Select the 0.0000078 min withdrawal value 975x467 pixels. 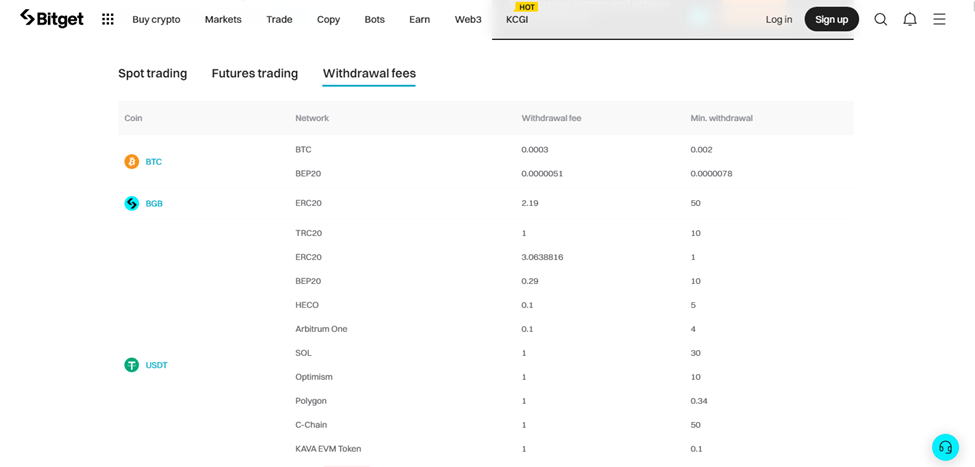711,173
